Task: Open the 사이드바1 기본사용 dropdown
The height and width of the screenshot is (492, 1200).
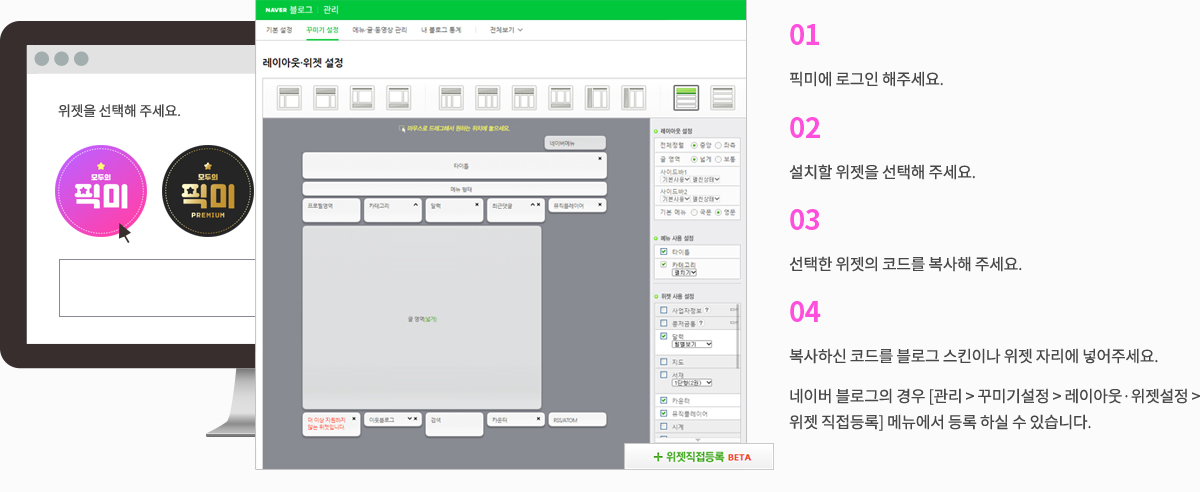Action: tap(675, 178)
